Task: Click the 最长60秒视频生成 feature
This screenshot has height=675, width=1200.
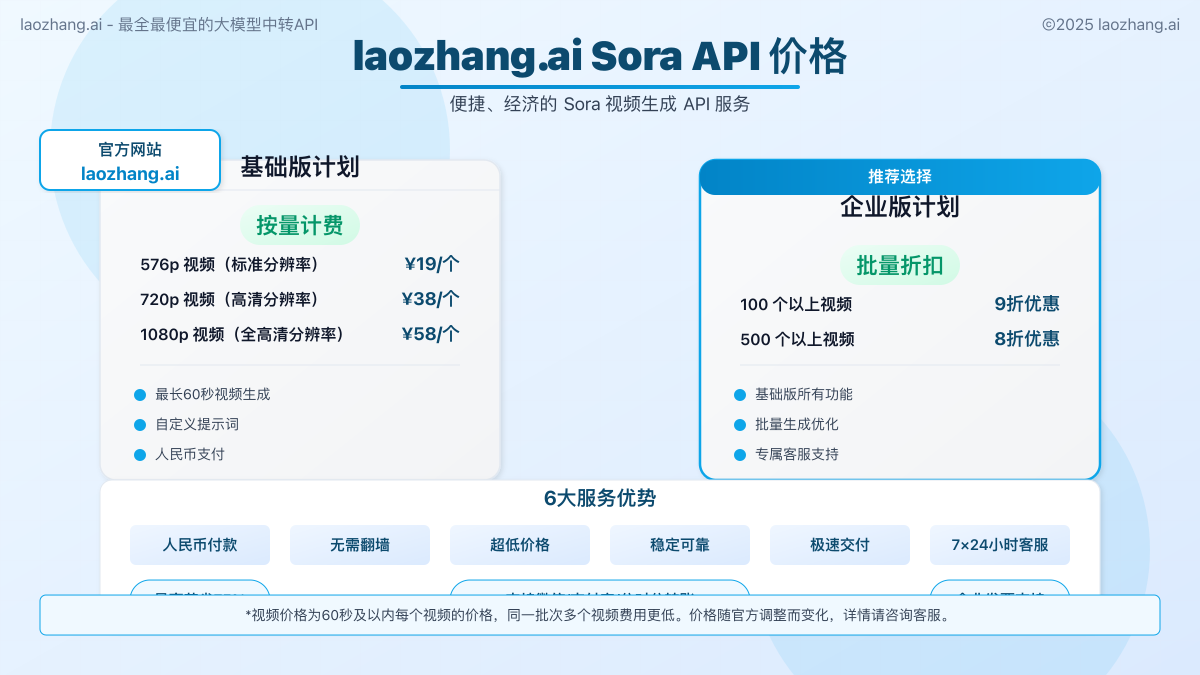Action: point(212,394)
